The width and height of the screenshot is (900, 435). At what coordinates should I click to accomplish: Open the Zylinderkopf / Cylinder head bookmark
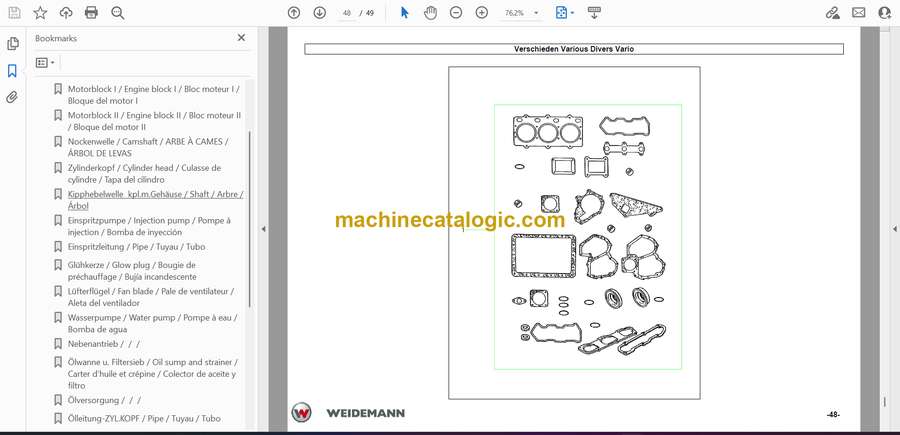point(144,174)
